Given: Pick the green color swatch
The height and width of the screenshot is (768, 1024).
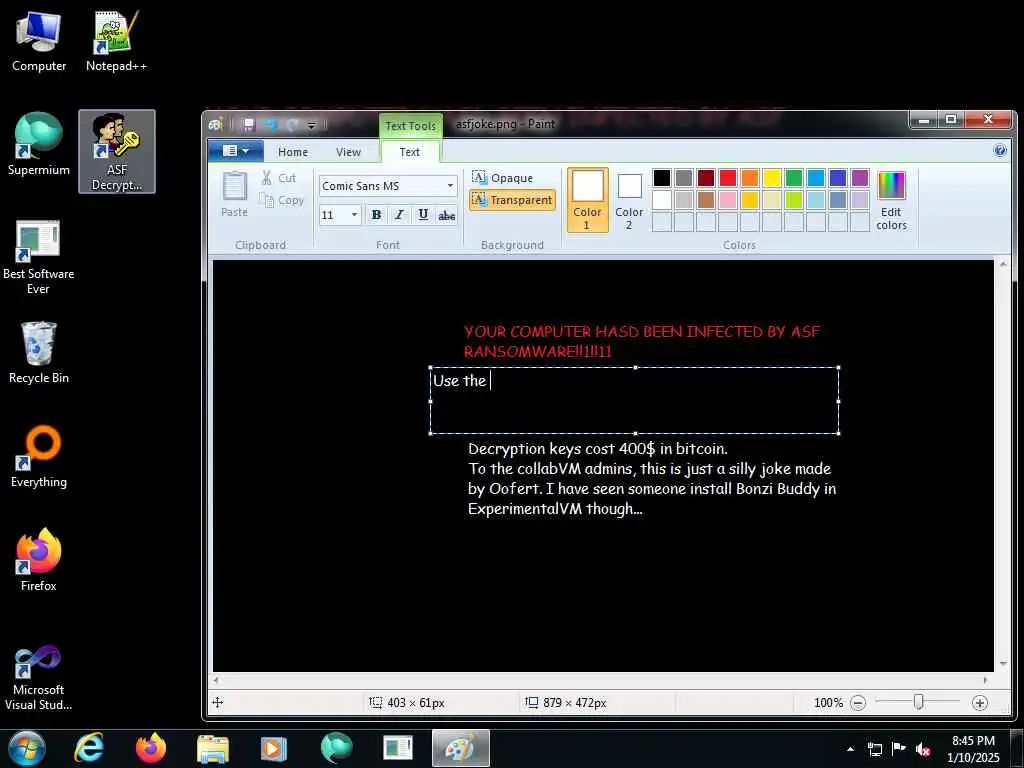Looking at the screenshot, I should (793, 178).
